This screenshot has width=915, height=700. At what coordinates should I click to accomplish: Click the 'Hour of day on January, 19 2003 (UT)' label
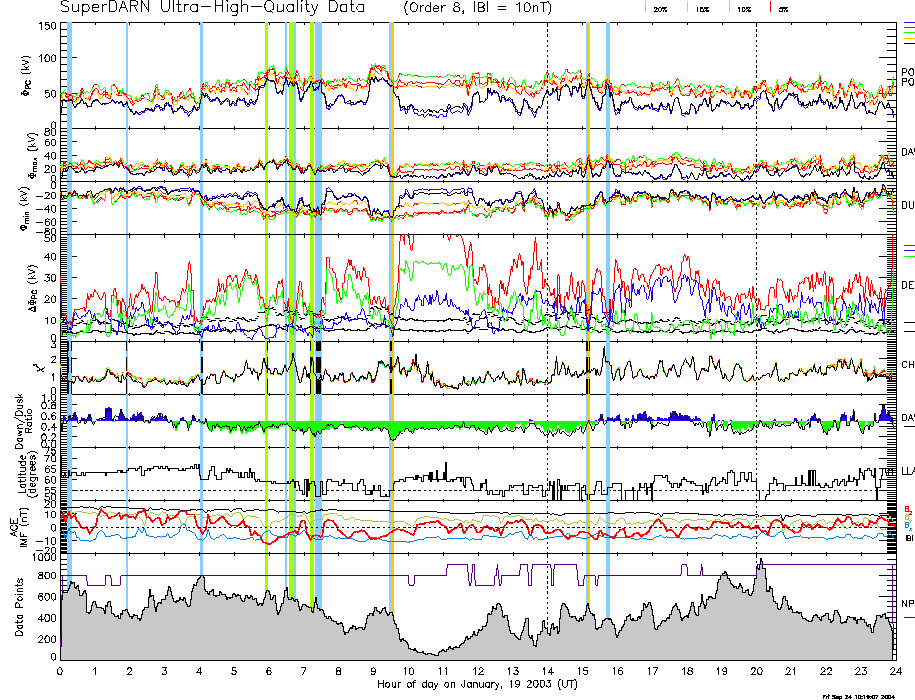pyautogui.click(x=477, y=684)
